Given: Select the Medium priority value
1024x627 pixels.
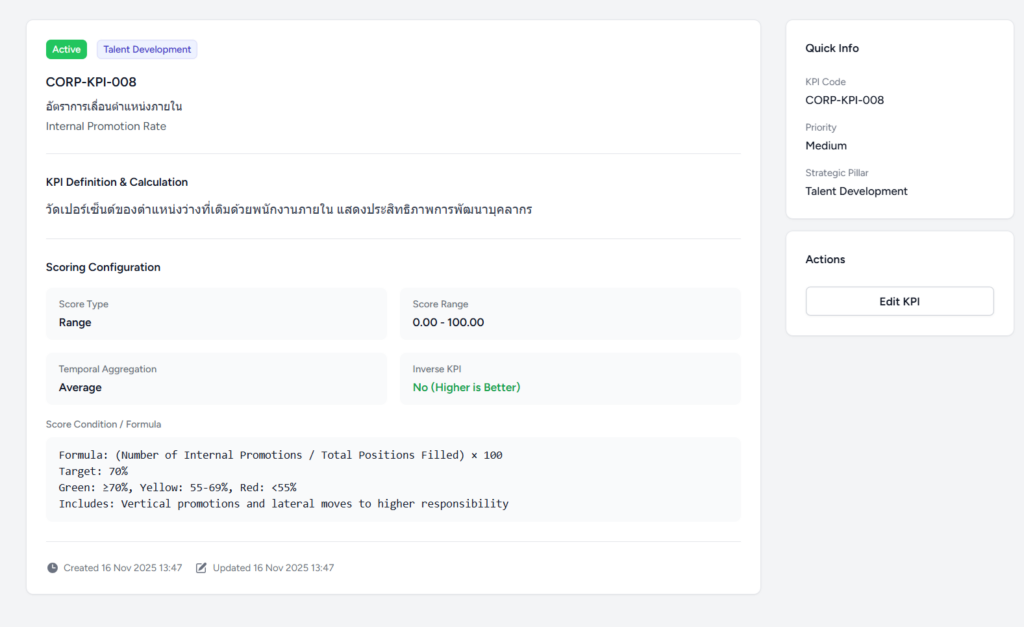Looking at the screenshot, I should click(x=826, y=146).
